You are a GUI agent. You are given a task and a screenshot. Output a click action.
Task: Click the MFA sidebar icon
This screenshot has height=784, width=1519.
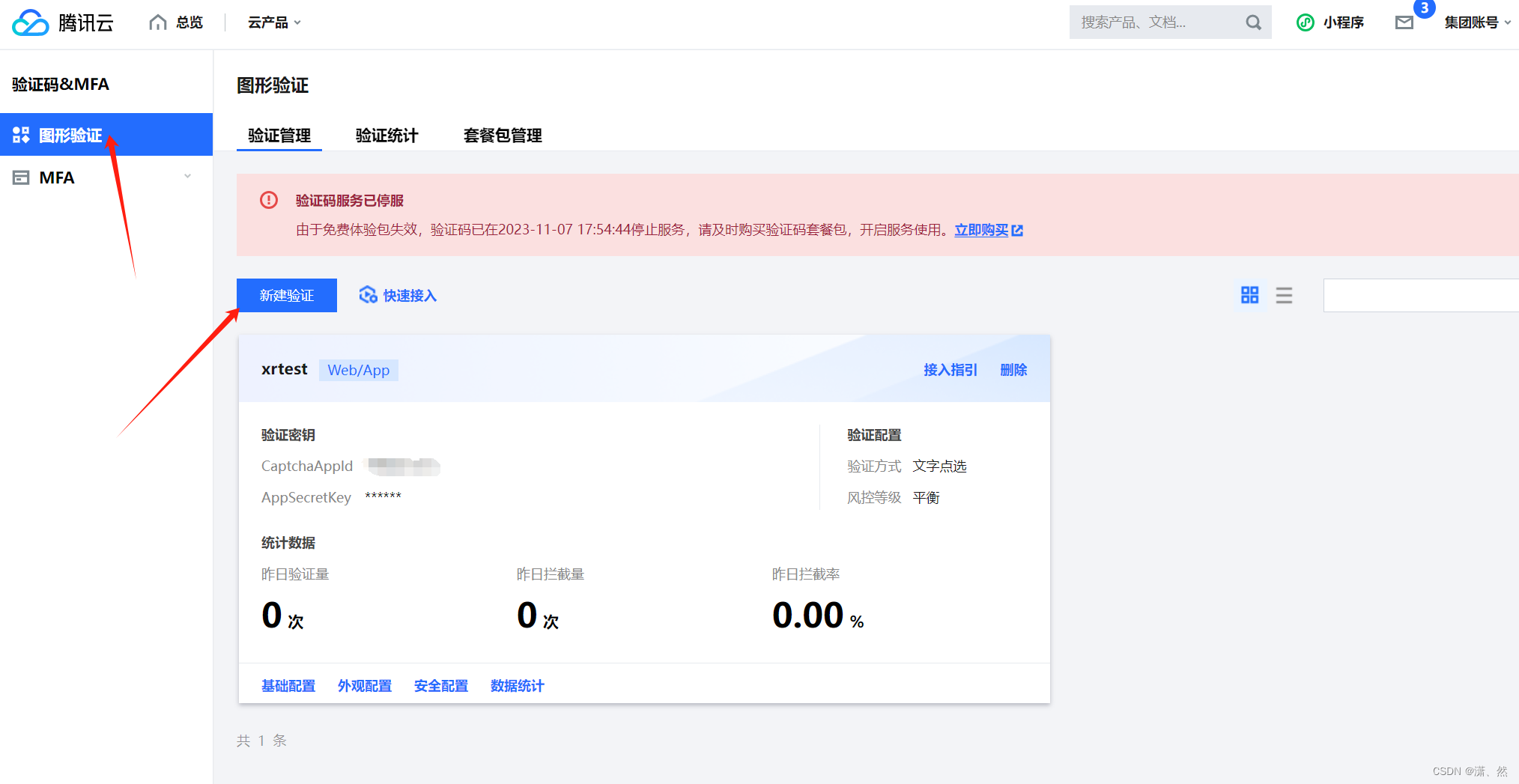(21, 177)
